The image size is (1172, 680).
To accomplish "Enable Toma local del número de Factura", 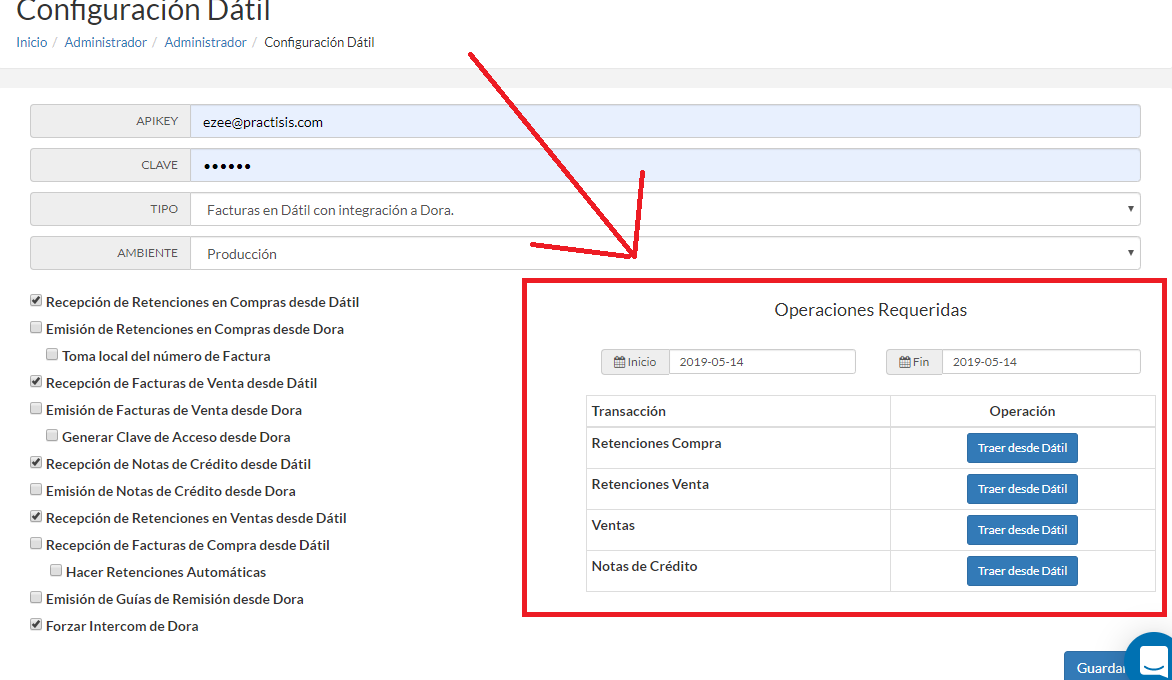I will (x=52, y=355).
